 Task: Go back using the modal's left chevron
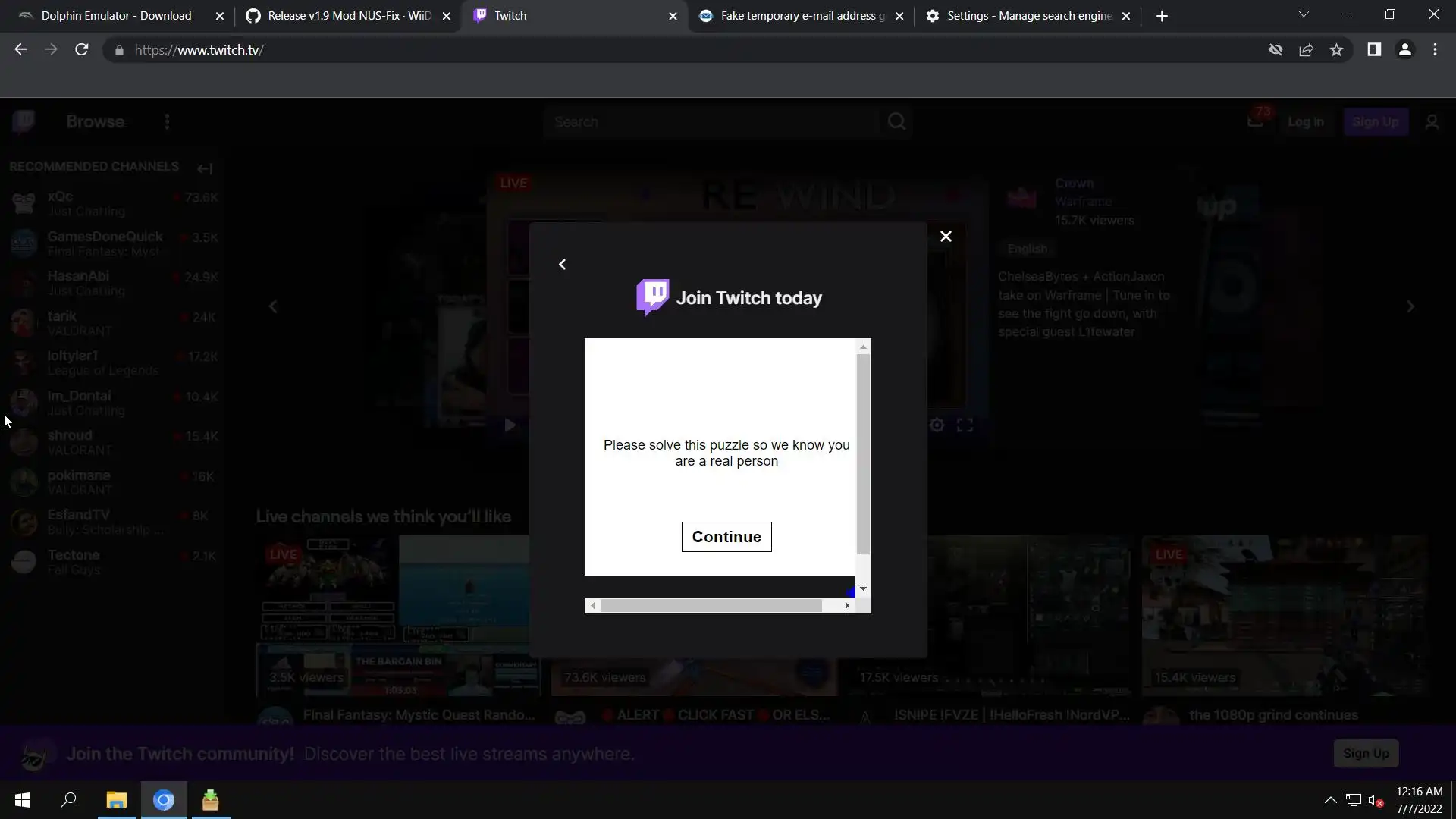tap(562, 264)
